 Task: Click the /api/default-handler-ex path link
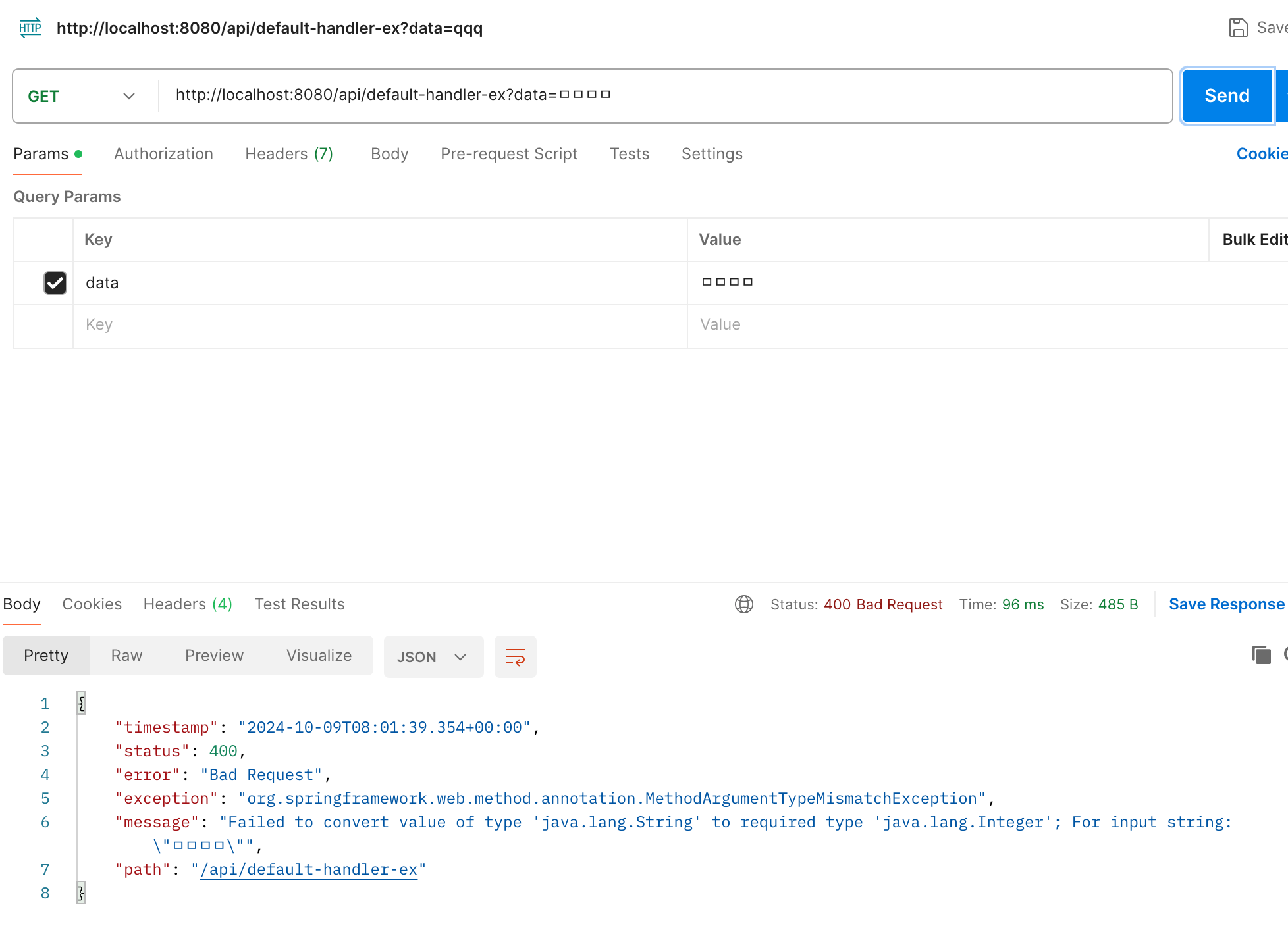(309, 869)
